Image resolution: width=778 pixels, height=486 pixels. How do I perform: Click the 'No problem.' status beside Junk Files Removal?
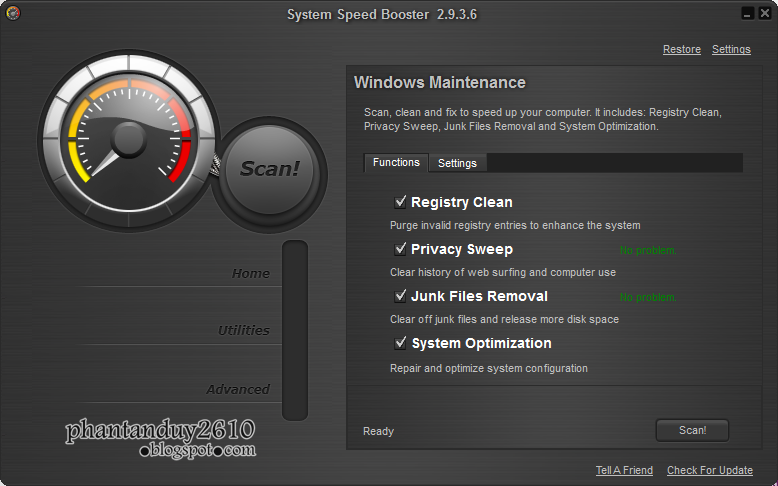tap(648, 298)
